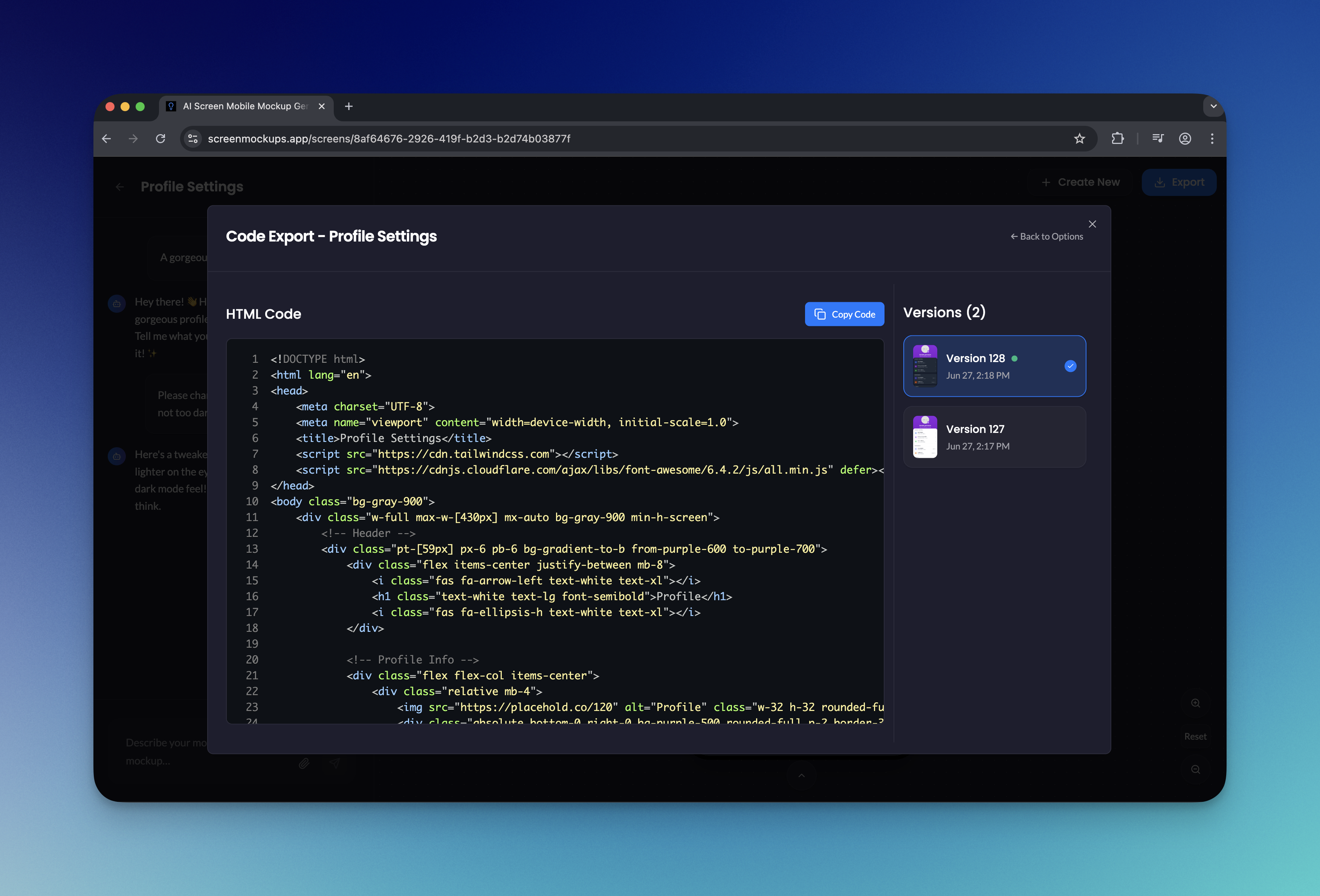Close the AI Screen Mobile Mockup tab
Viewport: 1320px width, 896px height.
click(321, 106)
